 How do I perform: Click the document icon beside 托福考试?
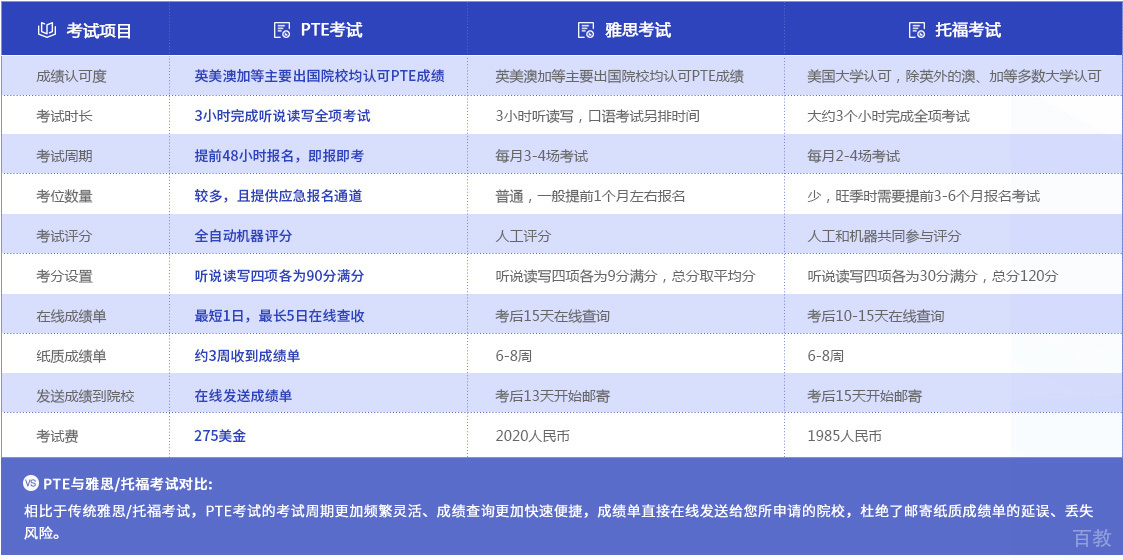tap(917, 30)
